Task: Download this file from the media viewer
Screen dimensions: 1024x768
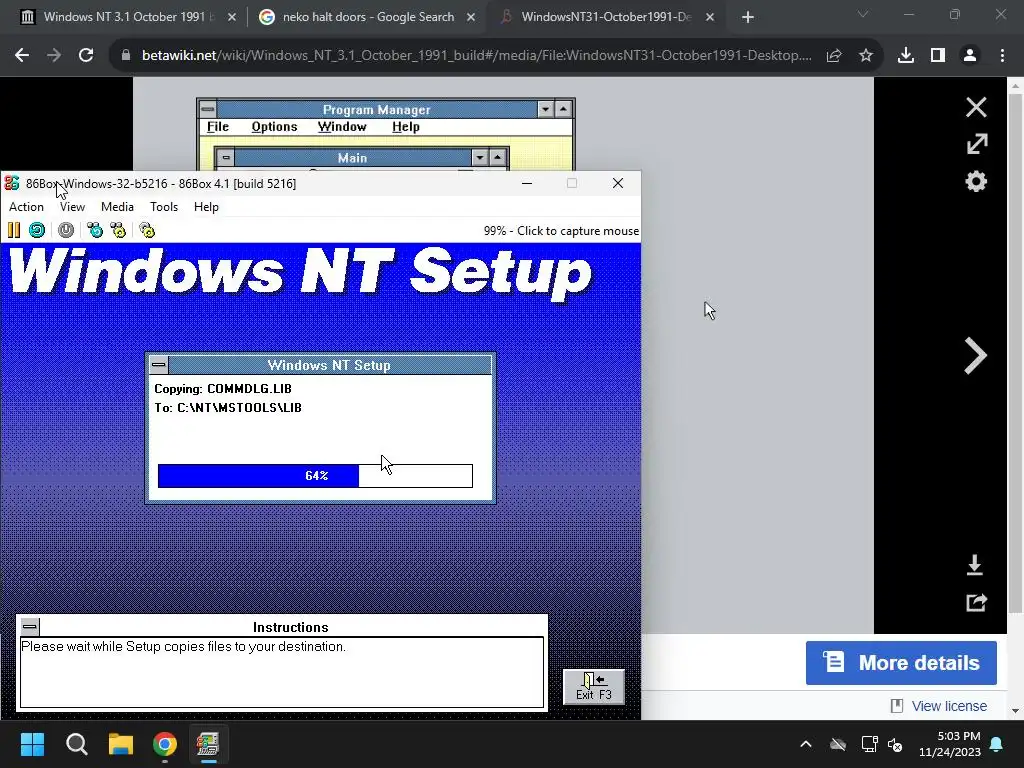Action: tap(975, 565)
